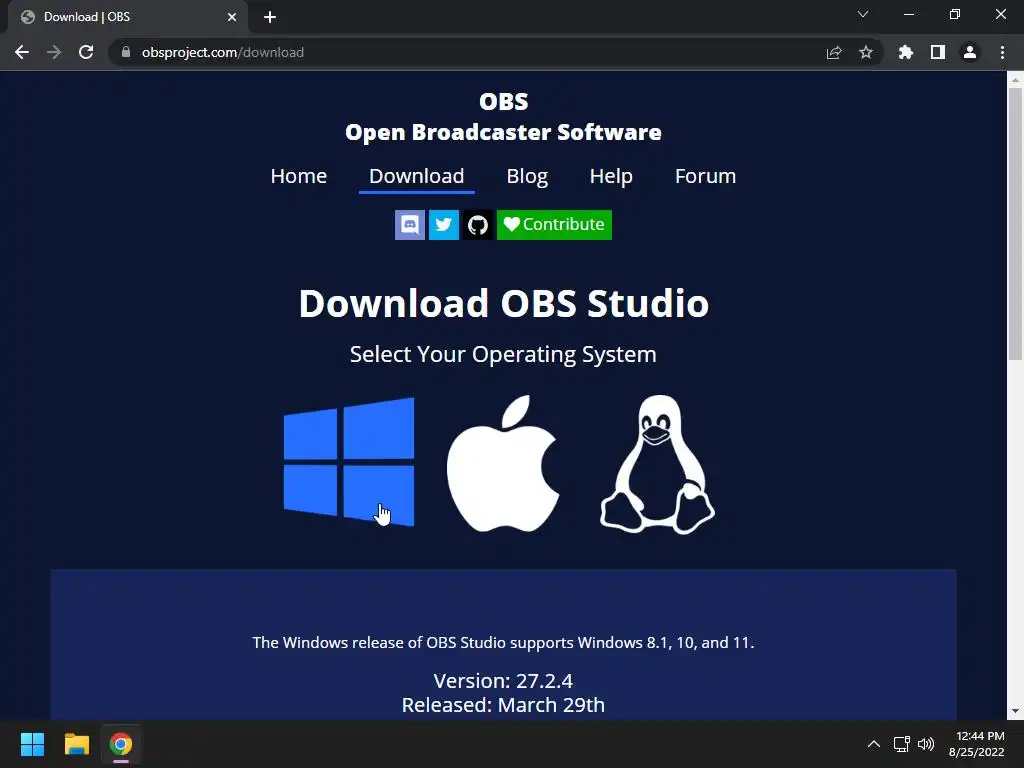Open the Chrome profile avatar icon

970,52
